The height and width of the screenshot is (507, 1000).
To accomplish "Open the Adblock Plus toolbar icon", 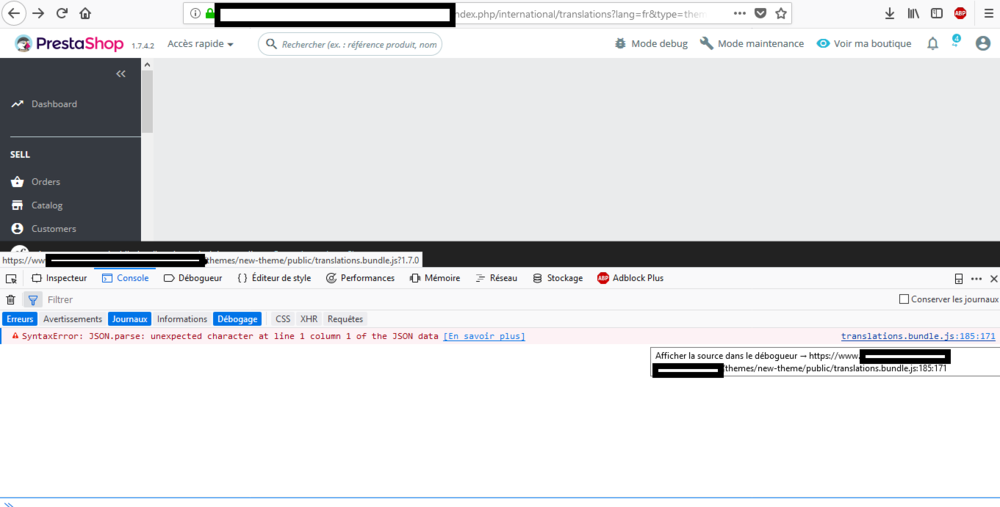I will tap(960, 13).
